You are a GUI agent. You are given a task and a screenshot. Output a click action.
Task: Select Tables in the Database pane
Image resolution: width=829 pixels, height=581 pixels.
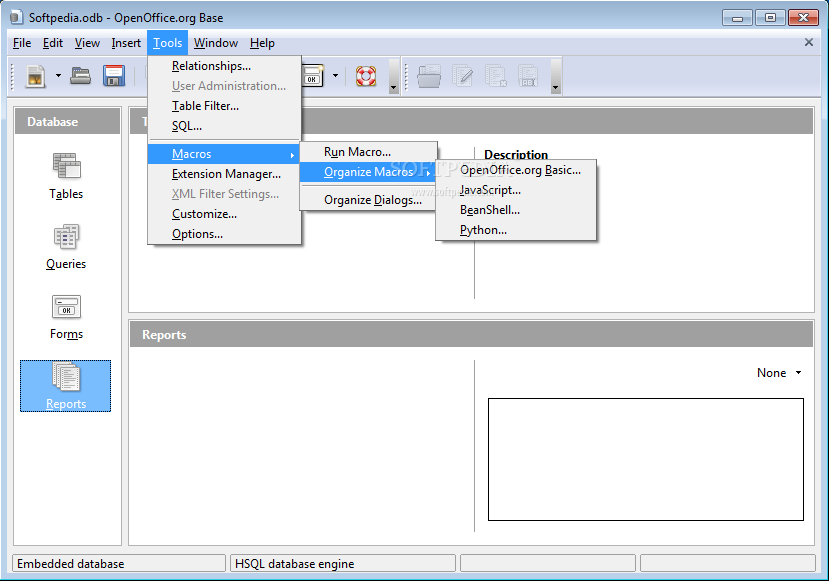66,176
